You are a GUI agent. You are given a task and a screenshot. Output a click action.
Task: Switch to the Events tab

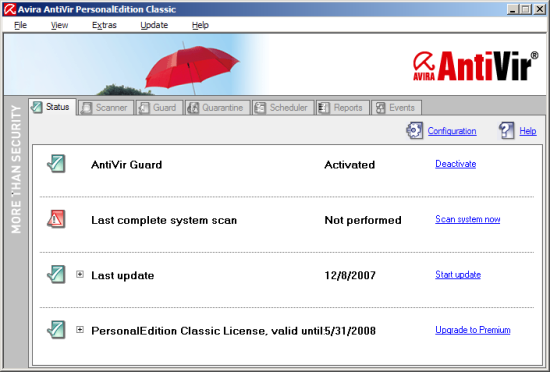[396, 108]
